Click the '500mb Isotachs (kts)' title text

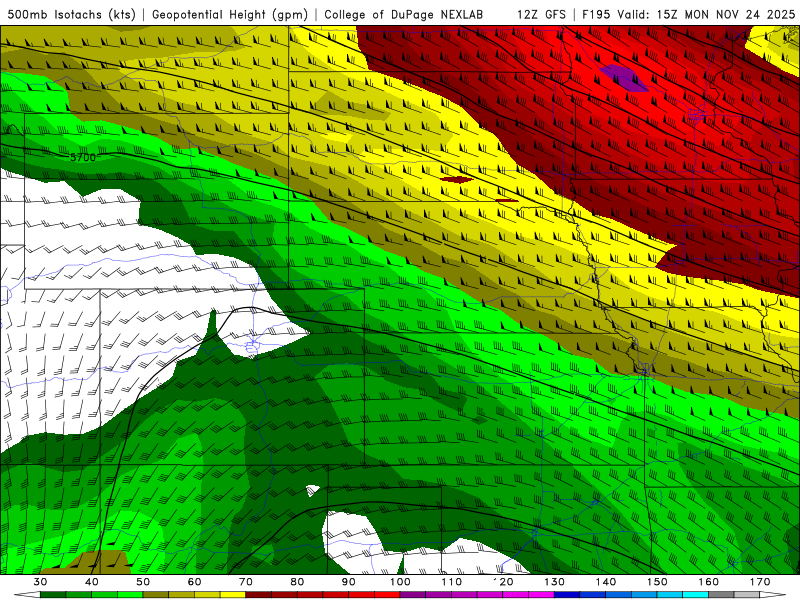(x=71, y=15)
